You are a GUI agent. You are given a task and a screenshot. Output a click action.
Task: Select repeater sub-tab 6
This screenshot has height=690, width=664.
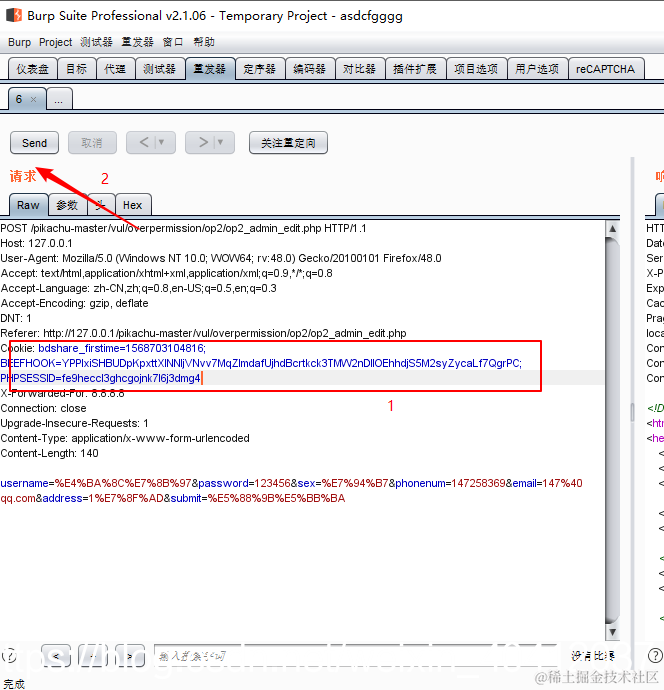(x=19, y=99)
